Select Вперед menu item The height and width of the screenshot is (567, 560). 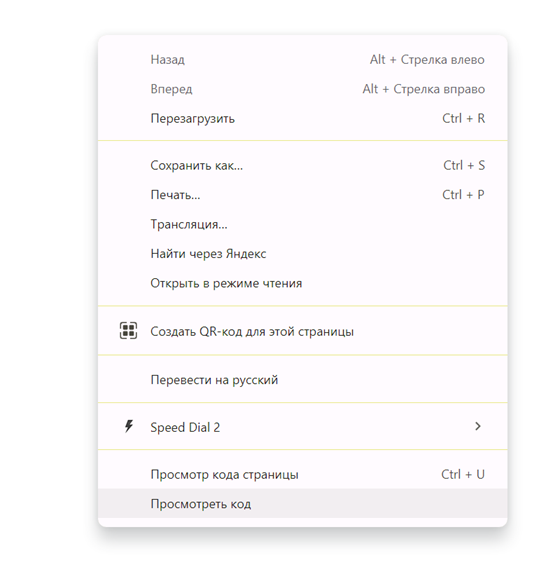pos(303,89)
